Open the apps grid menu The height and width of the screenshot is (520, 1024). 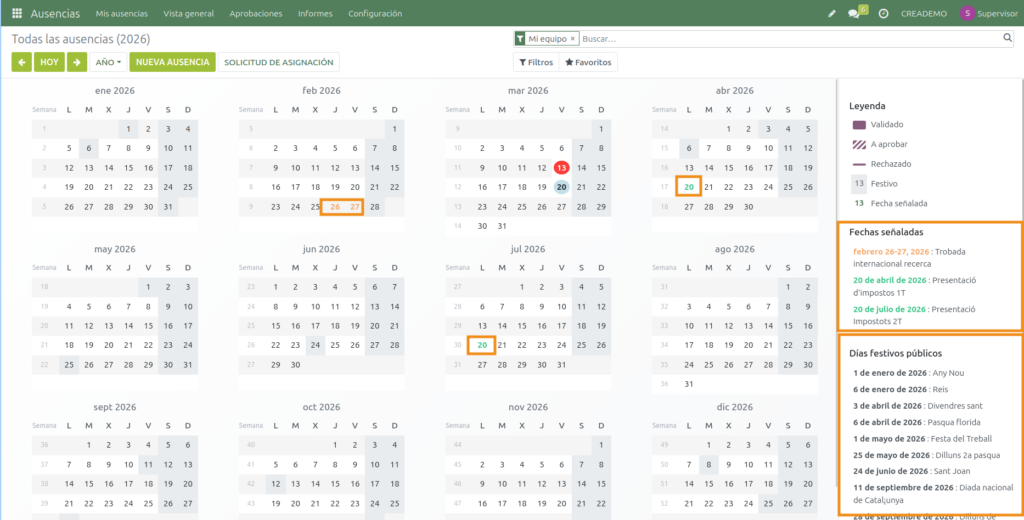coord(16,14)
